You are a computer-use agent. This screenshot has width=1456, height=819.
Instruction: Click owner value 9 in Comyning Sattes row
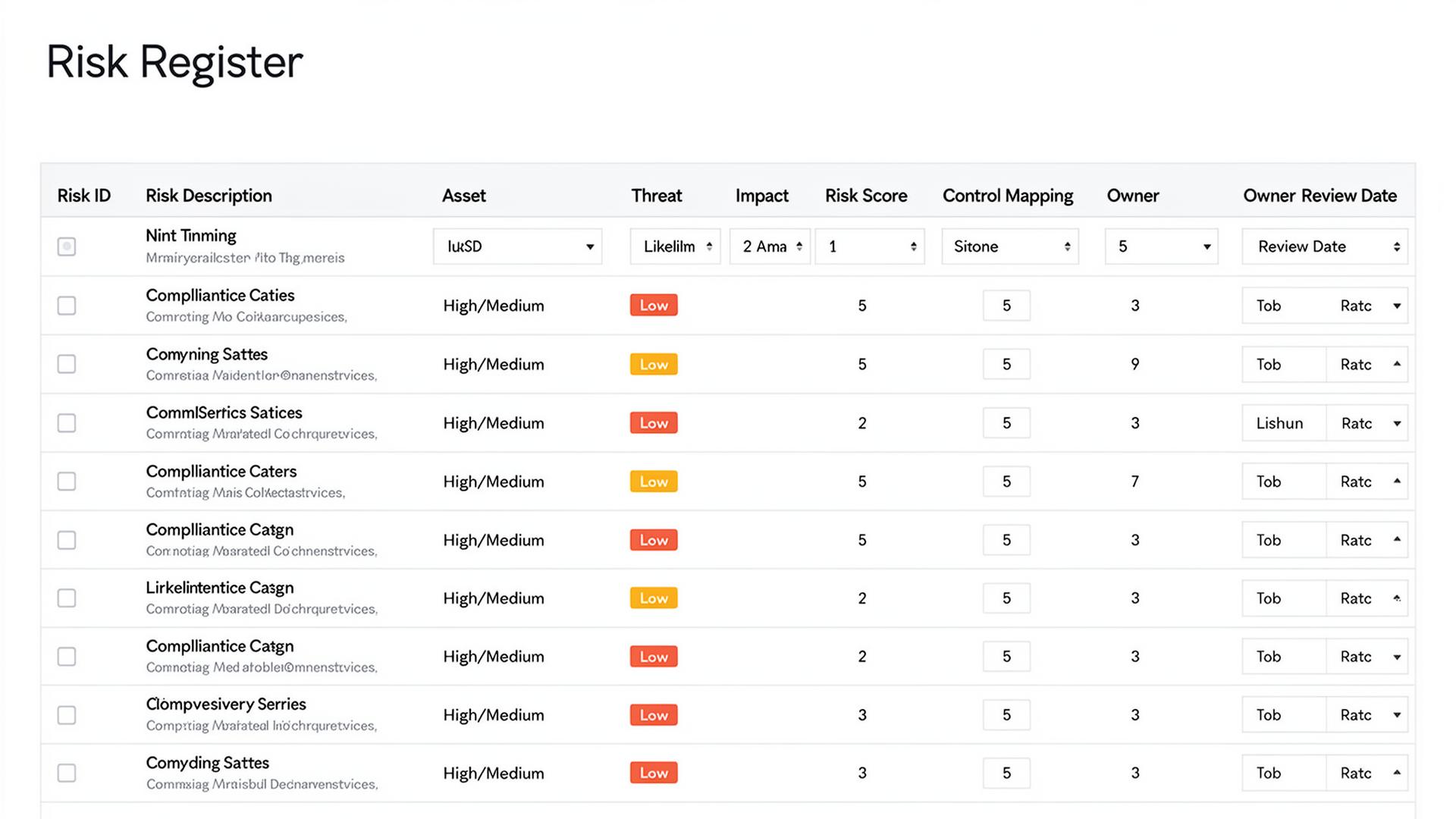pos(1135,364)
